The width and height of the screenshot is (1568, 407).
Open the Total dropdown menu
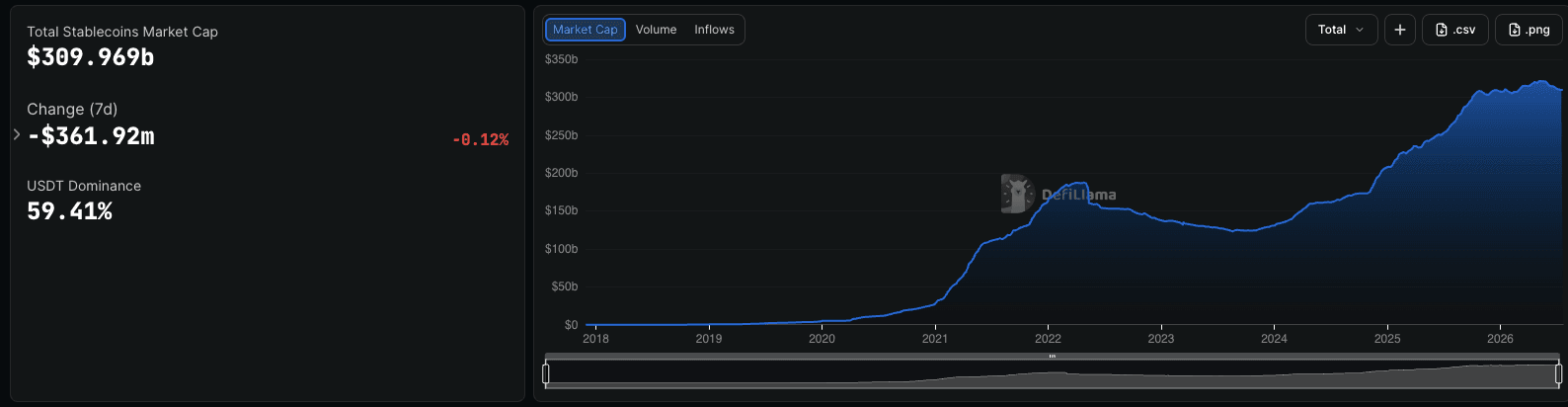click(x=1341, y=30)
